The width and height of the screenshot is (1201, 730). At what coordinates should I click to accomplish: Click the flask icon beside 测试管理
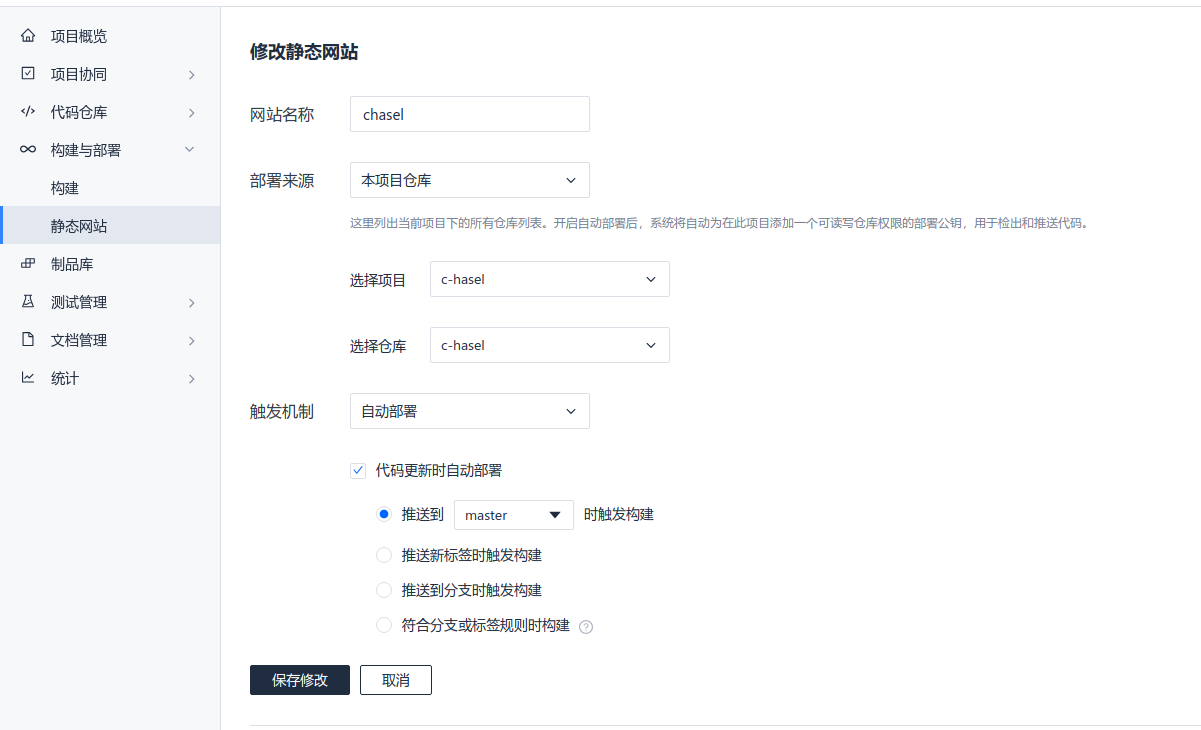(x=28, y=302)
